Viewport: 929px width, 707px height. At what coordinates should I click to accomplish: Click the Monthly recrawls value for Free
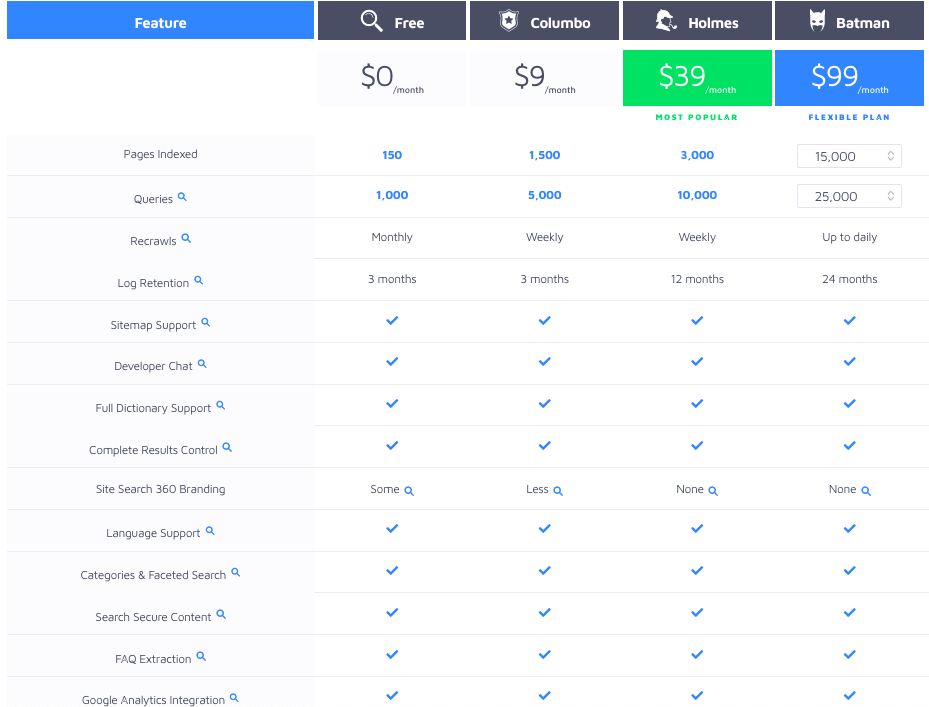(x=392, y=237)
